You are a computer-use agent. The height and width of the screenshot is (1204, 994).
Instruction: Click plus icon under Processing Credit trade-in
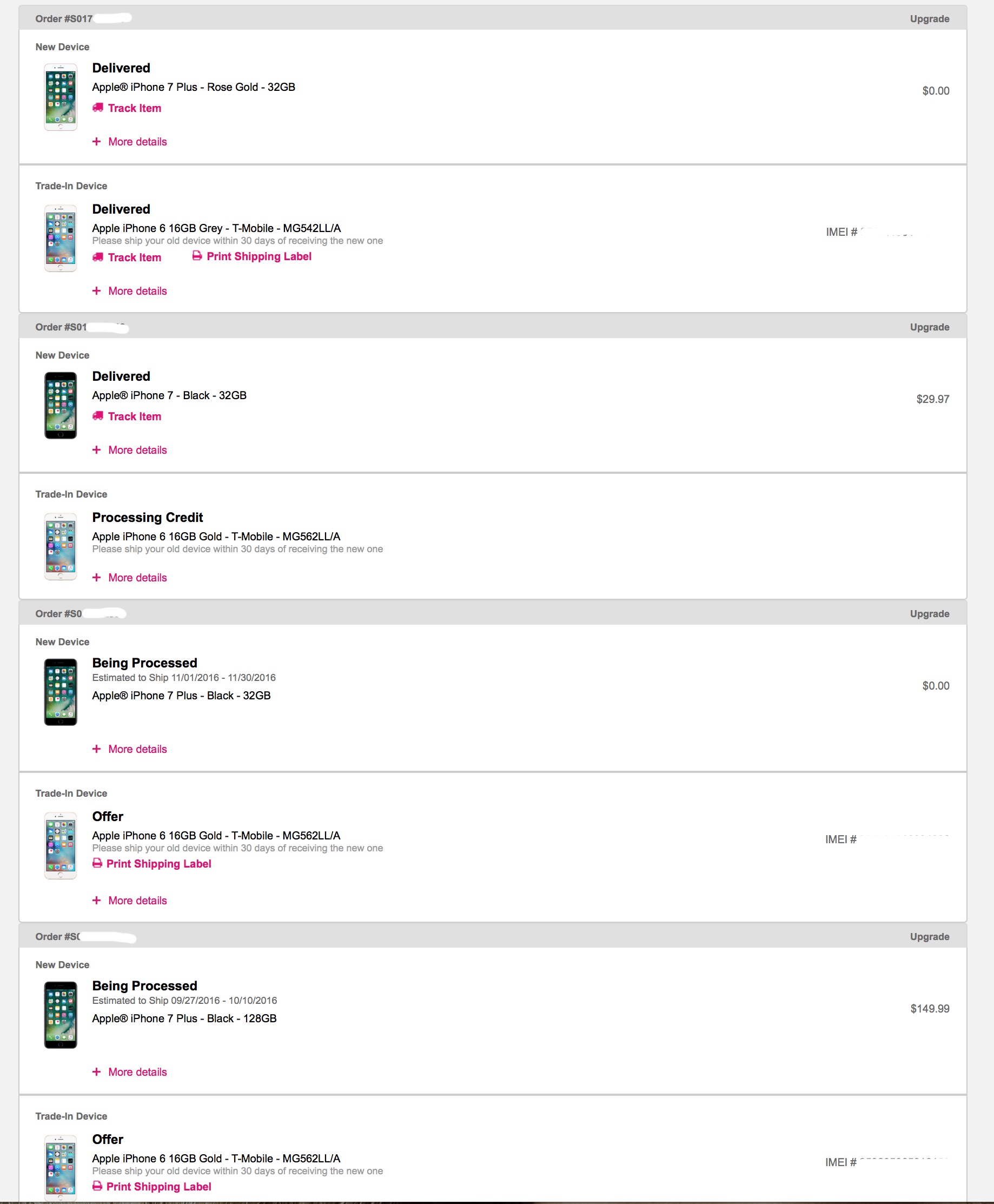click(x=97, y=578)
